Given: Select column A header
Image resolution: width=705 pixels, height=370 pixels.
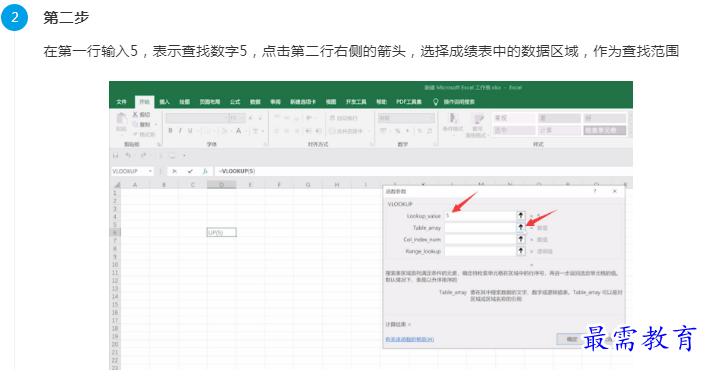Looking at the screenshot, I should [135, 185].
